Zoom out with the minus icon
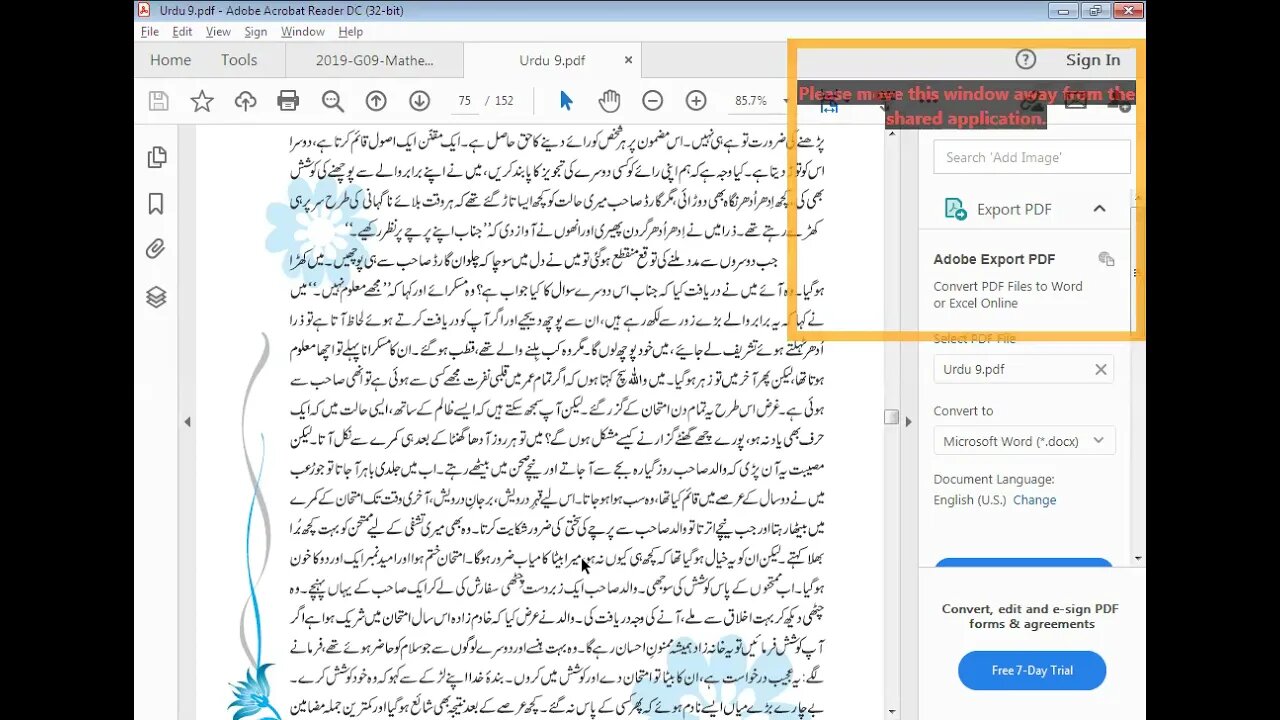1280x720 pixels. [x=652, y=101]
